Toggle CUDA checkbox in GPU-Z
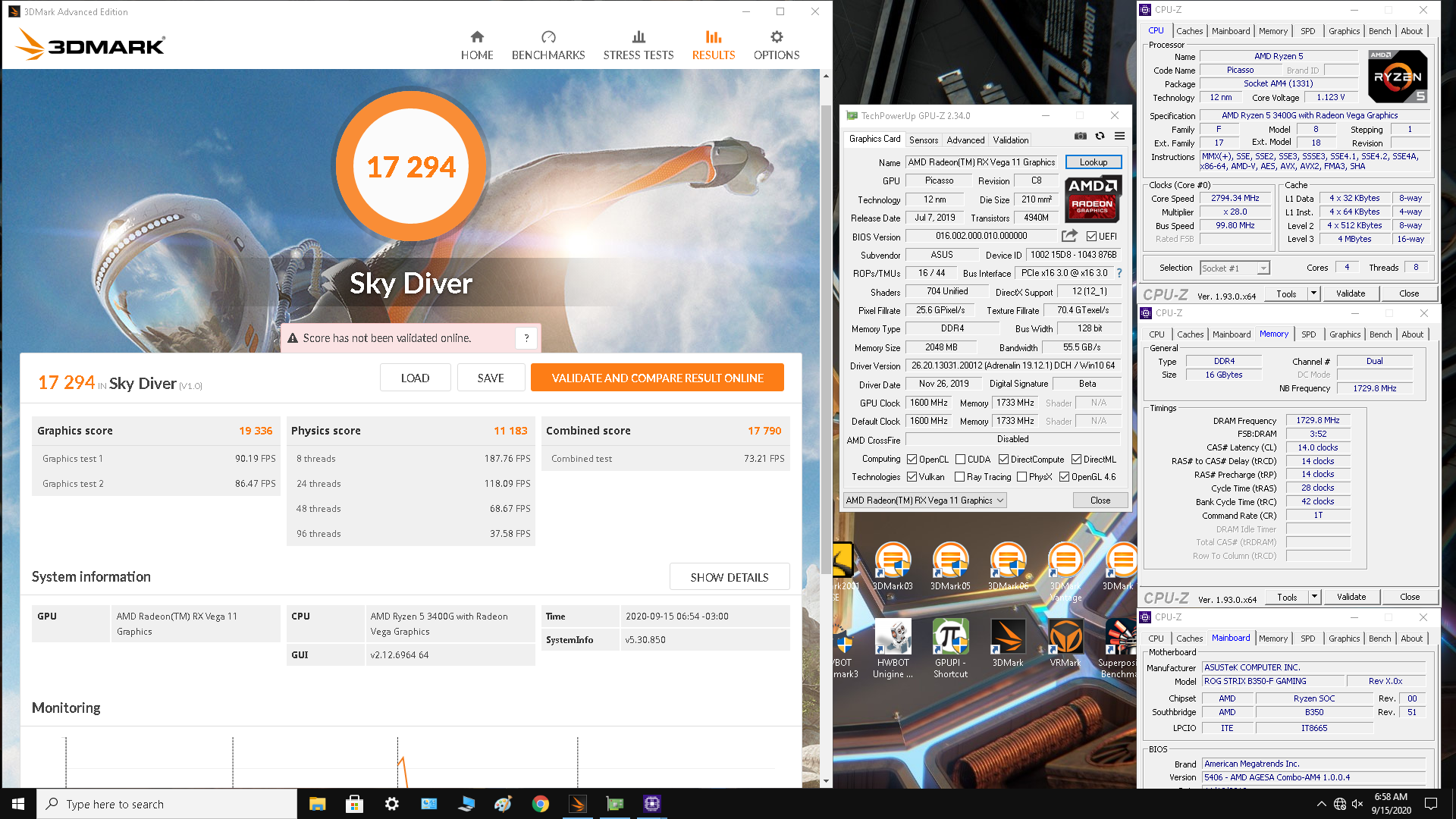The width and height of the screenshot is (1456, 819). [961, 460]
